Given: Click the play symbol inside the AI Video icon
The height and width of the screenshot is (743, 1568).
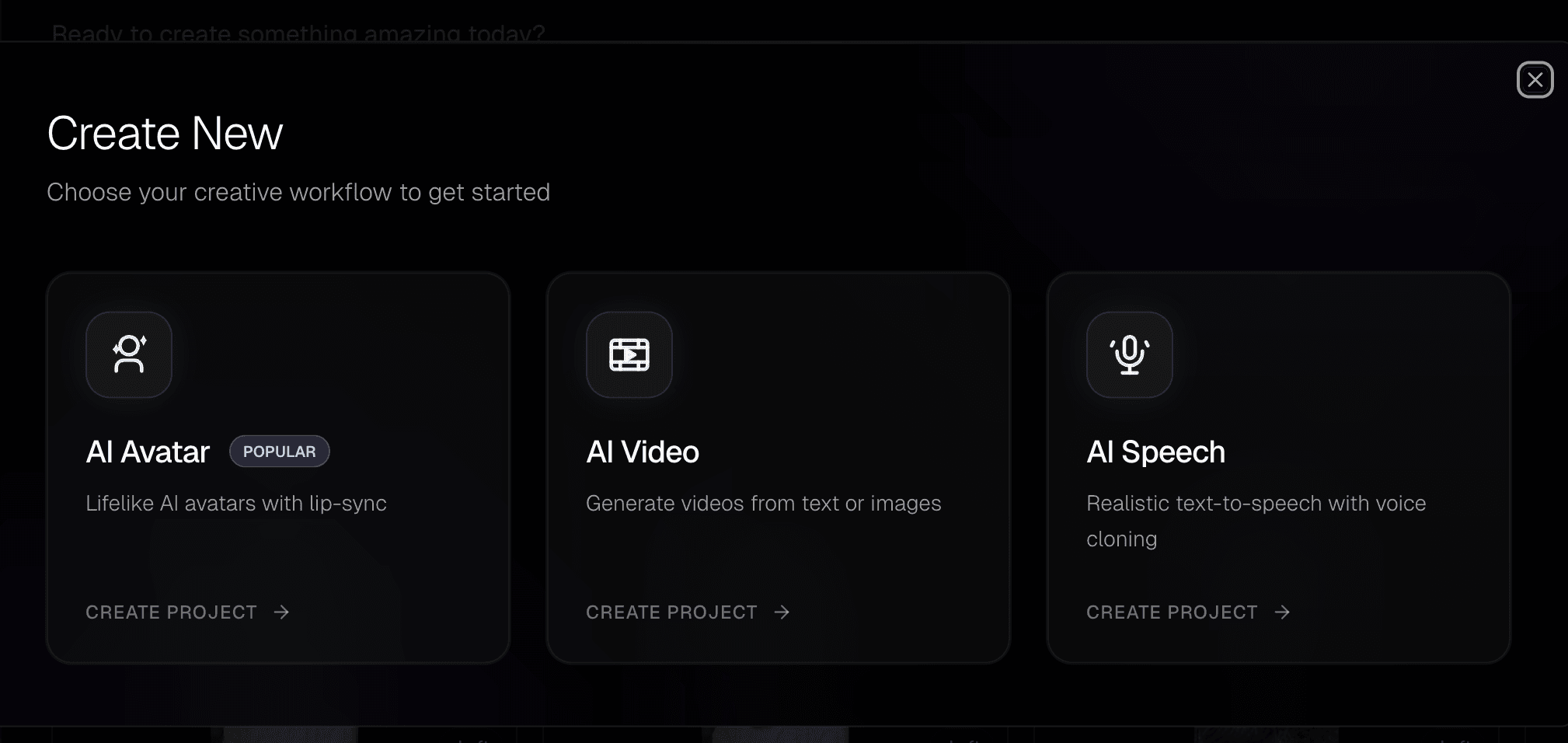Looking at the screenshot, I should pos(632,354).
